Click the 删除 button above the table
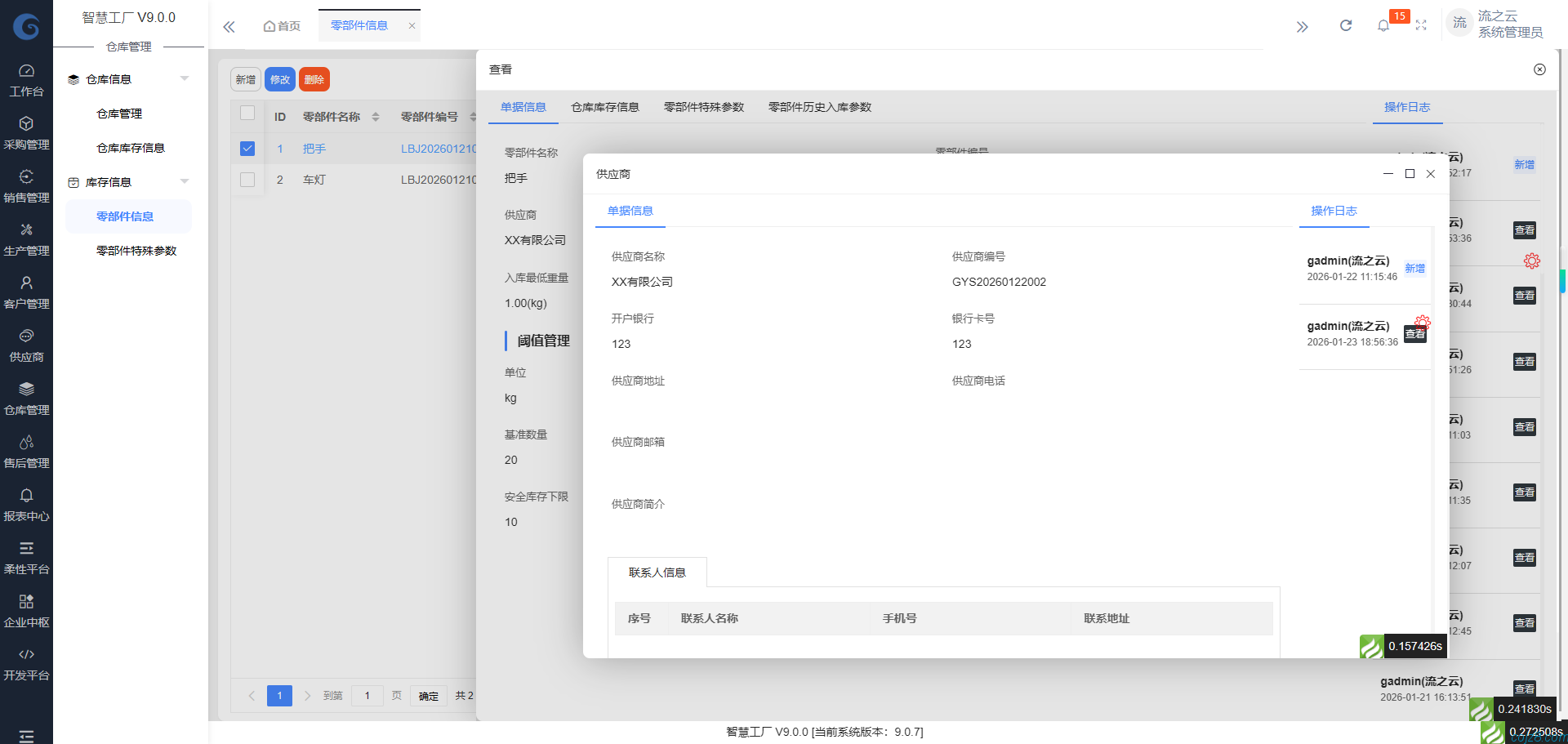The height and width of the screenshot is (744, 1568). click(x=314, y=79)
